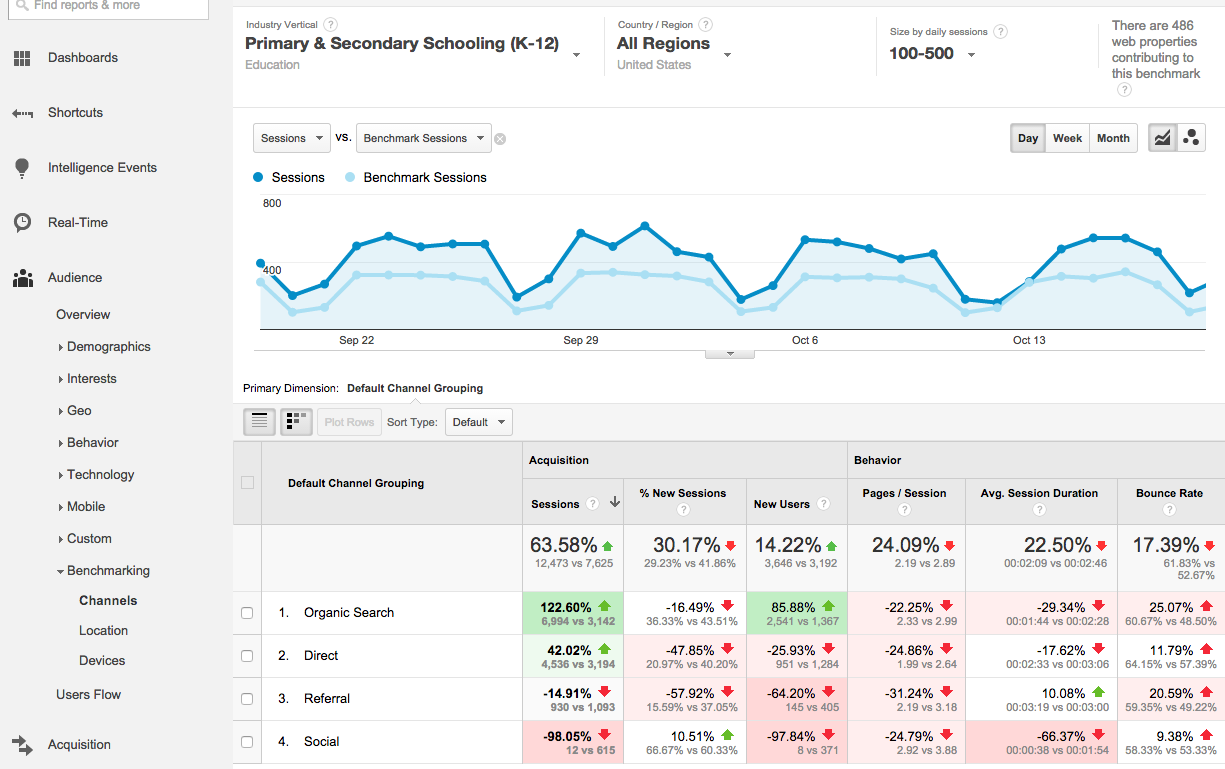The height and width of the screenshot is (769, 1225).
Task: Switch to motion chart view icon
Action: (x=1191, y=137)
